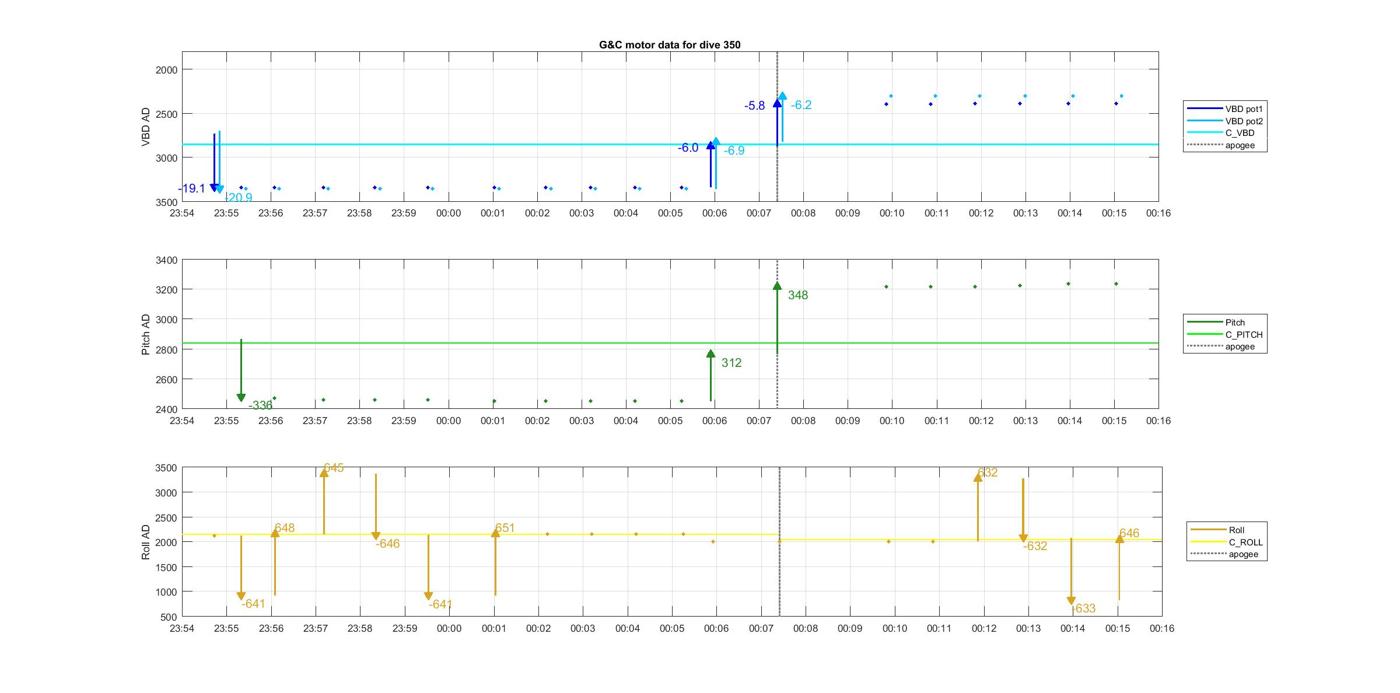
Task: Click the 'Roll AD' y-axis label
Action: pos(146,541)
